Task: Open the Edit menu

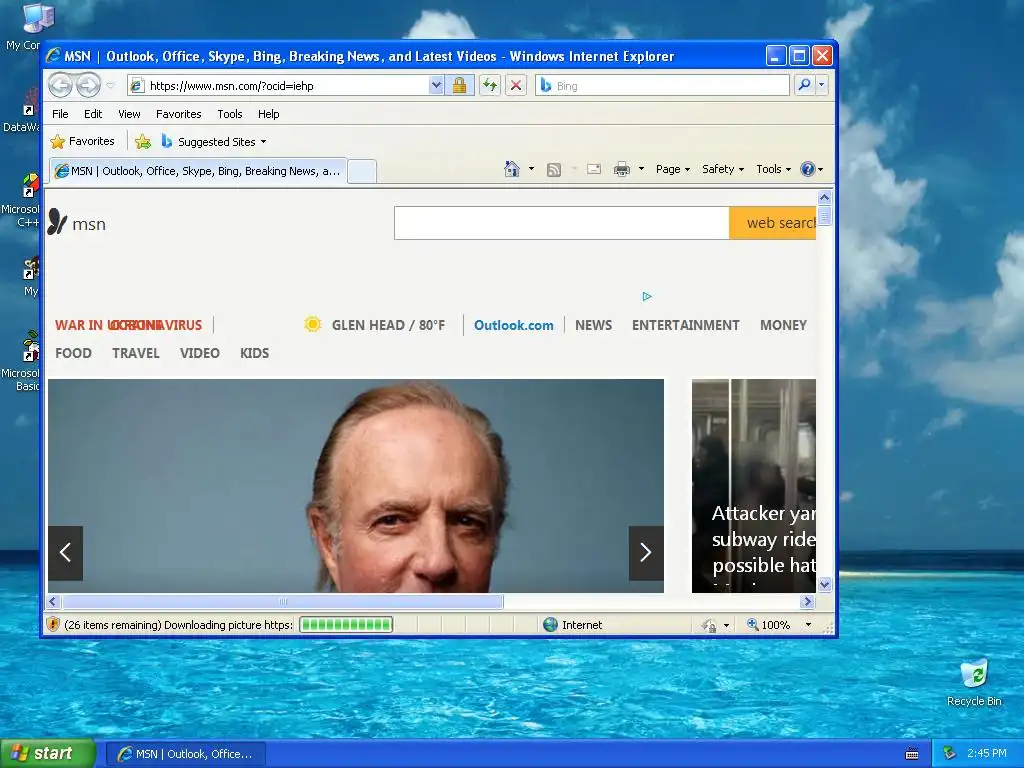Action: click(x=93, y=114)
